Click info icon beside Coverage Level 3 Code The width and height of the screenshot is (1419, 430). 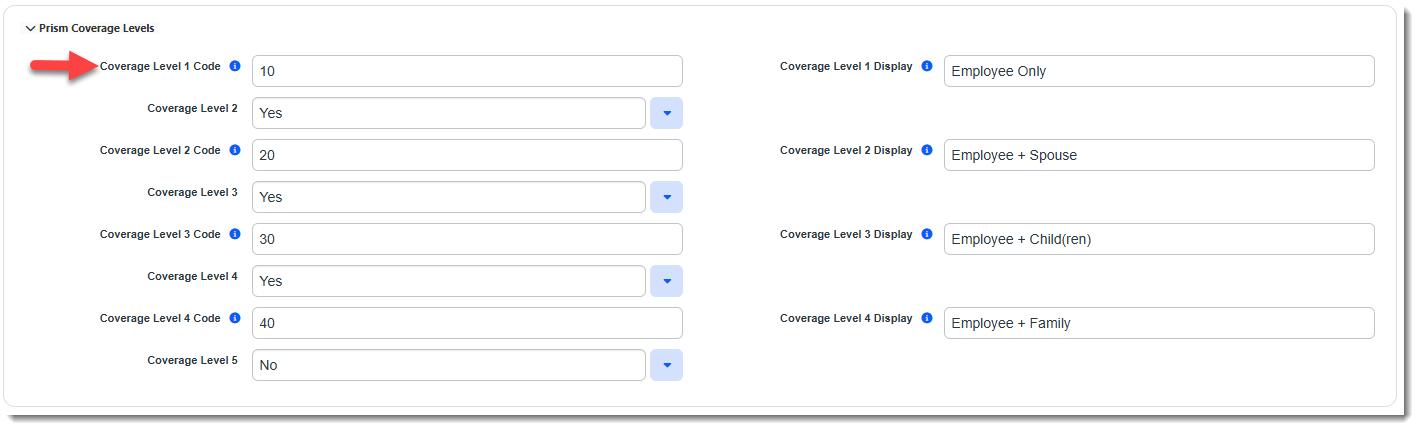point(235,234)
